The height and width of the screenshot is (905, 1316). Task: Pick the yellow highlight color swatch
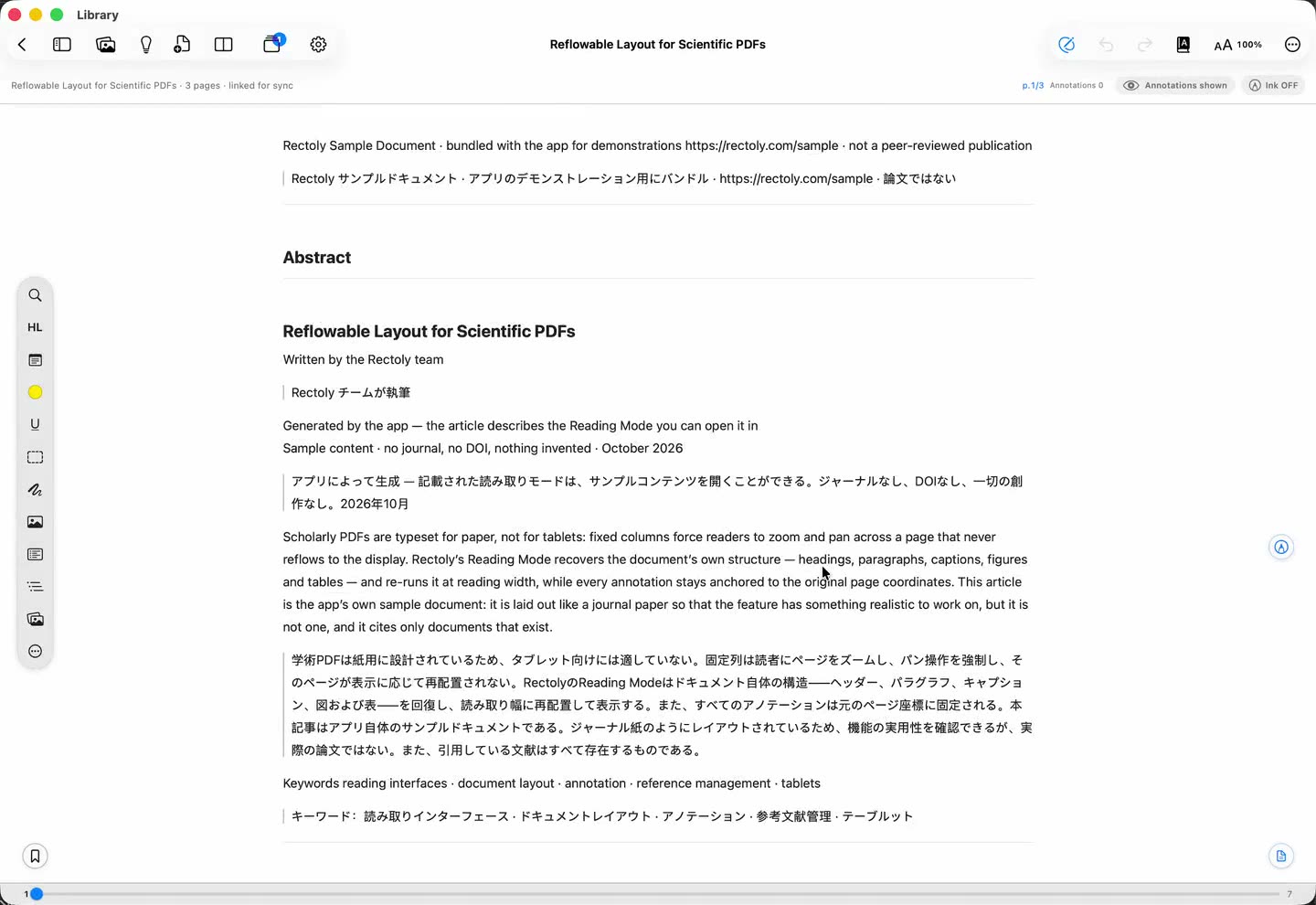click(35, 392)
